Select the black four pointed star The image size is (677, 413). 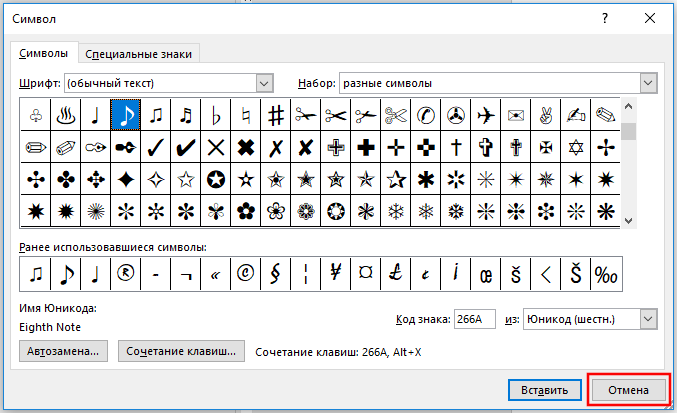(x=125, y=179)
